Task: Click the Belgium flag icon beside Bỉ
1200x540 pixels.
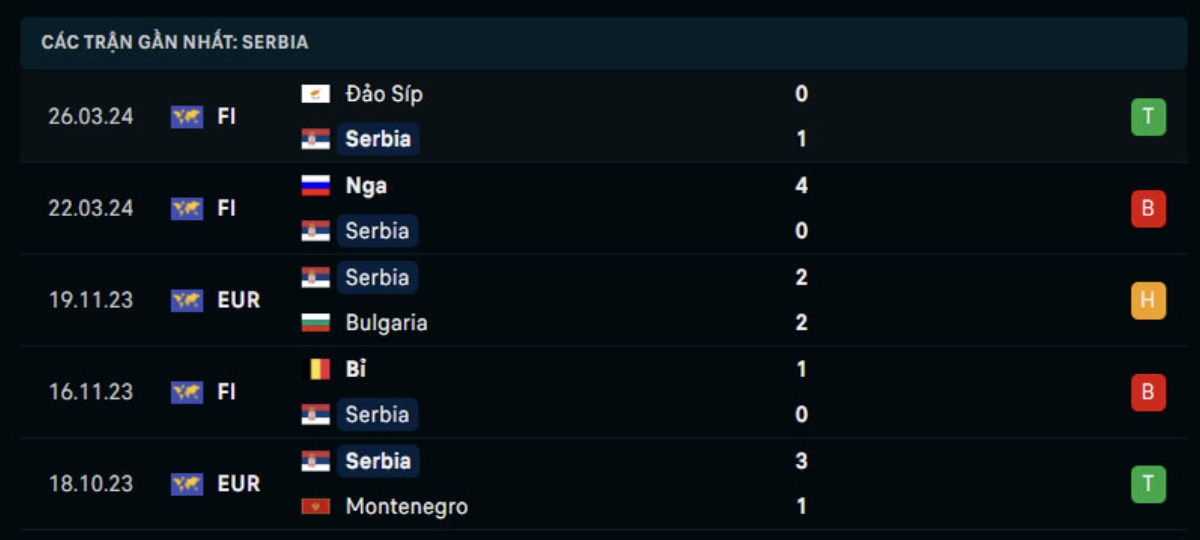Action: click(315, 369)
